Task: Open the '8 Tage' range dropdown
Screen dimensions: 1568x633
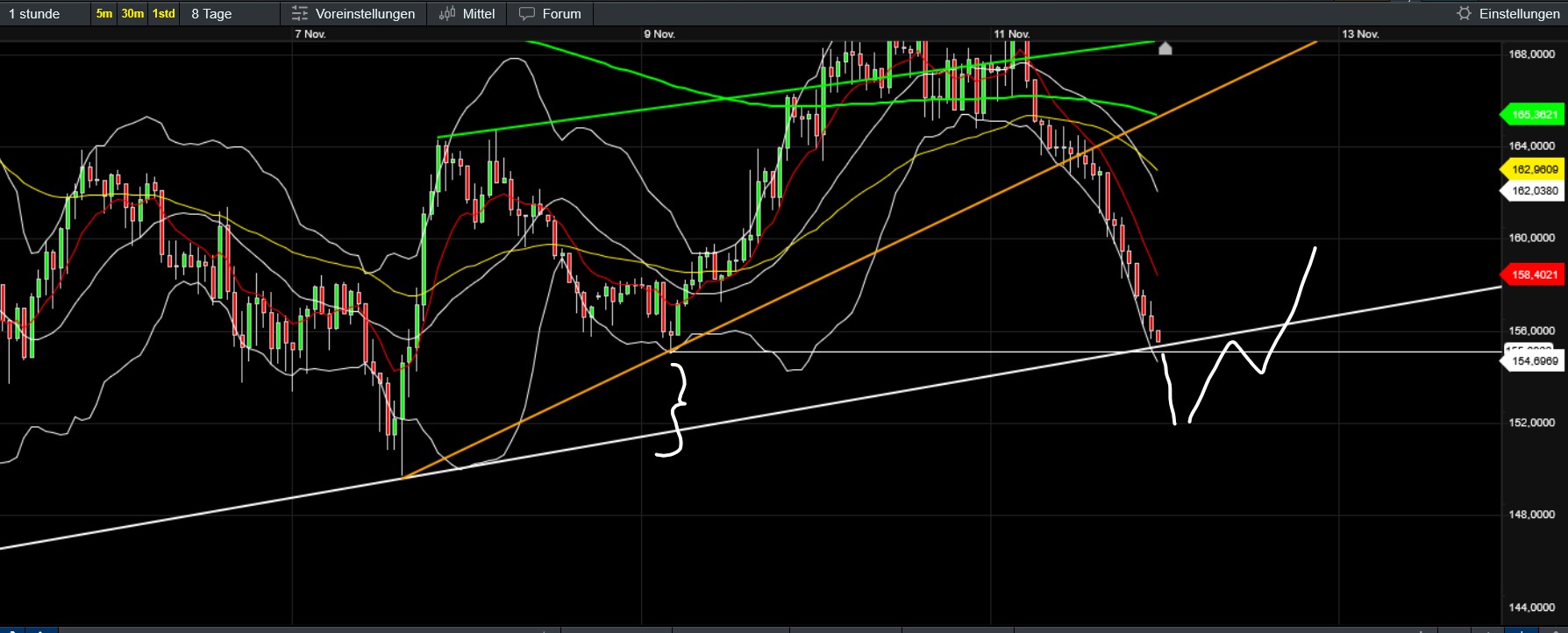Action: click(x=212, y=14)
